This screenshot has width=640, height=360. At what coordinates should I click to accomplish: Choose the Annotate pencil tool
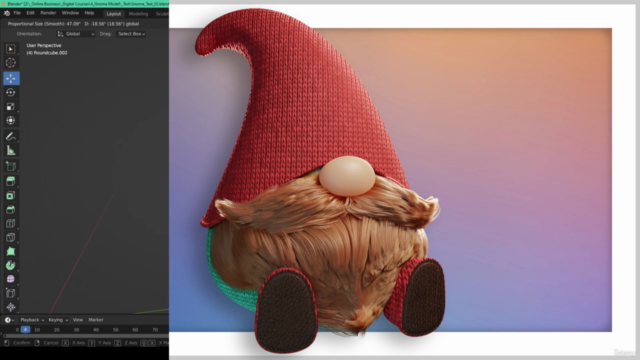click(x=11, y=136)
